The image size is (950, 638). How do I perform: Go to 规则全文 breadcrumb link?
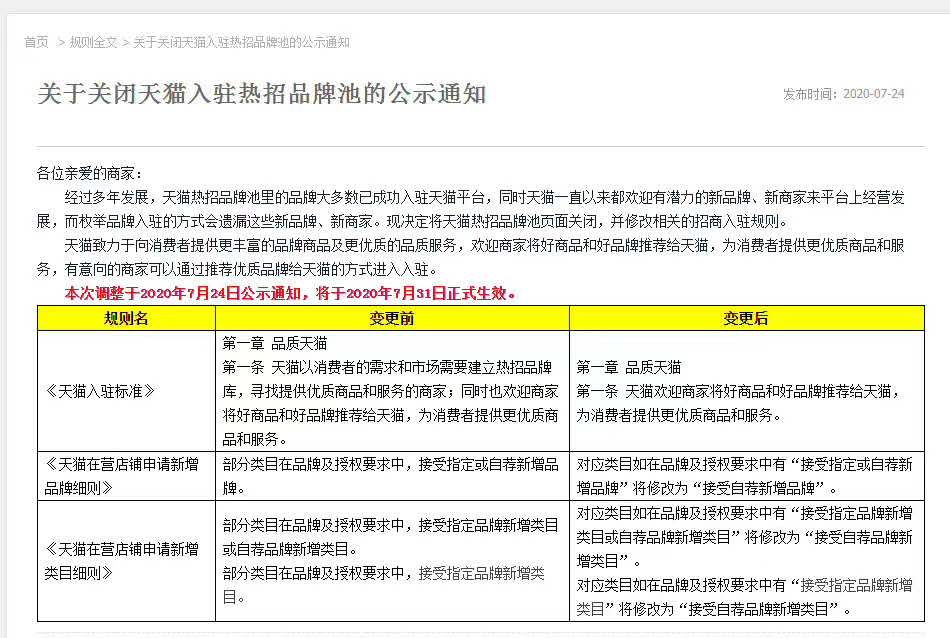(93, 42)
